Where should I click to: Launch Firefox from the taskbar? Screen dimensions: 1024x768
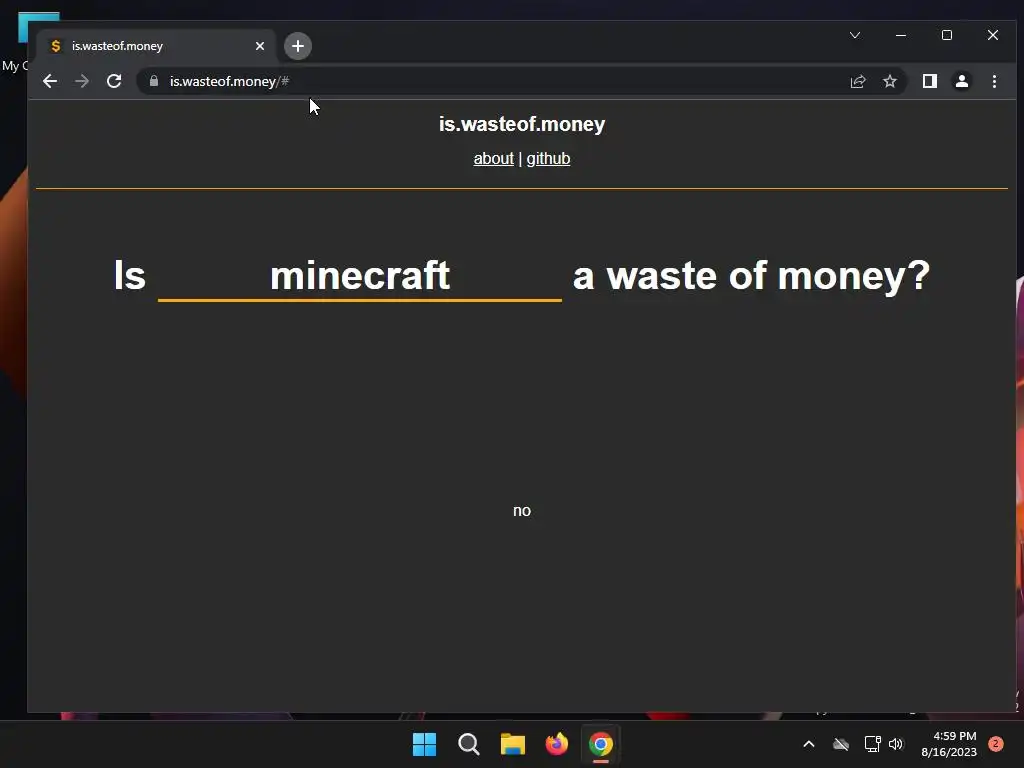556,744
